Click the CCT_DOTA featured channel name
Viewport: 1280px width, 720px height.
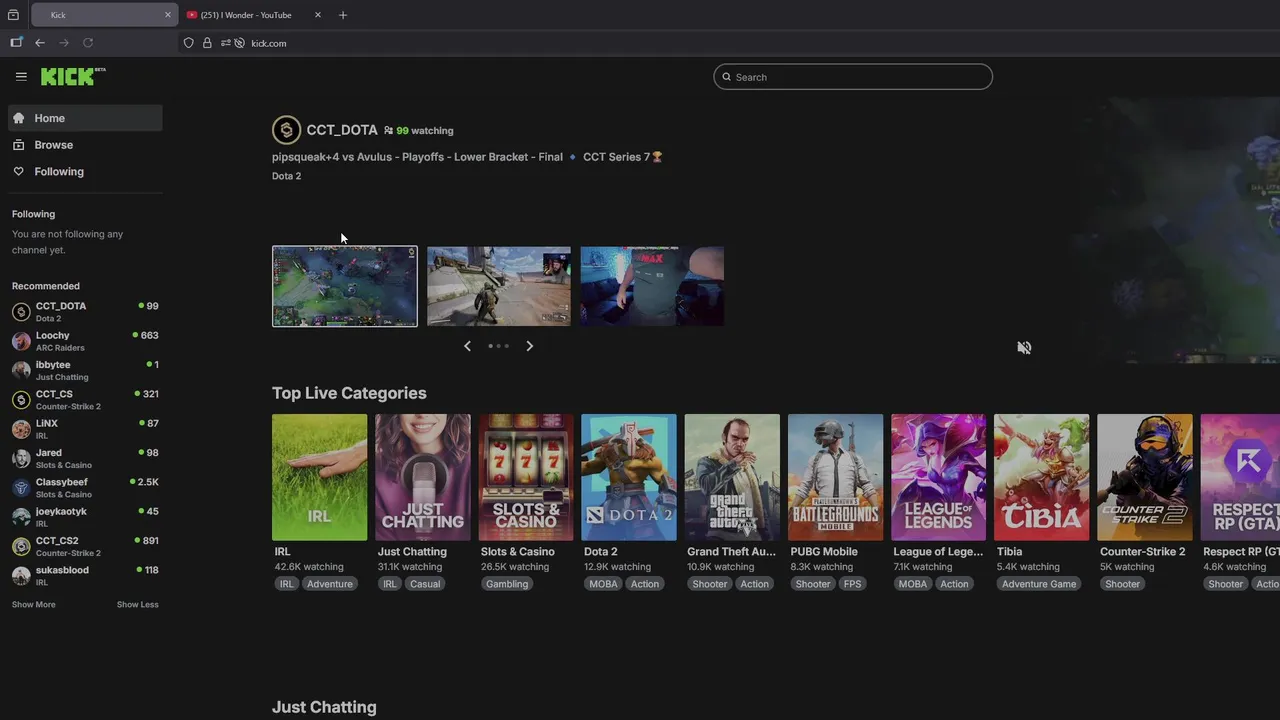click(x=342, y=130)
